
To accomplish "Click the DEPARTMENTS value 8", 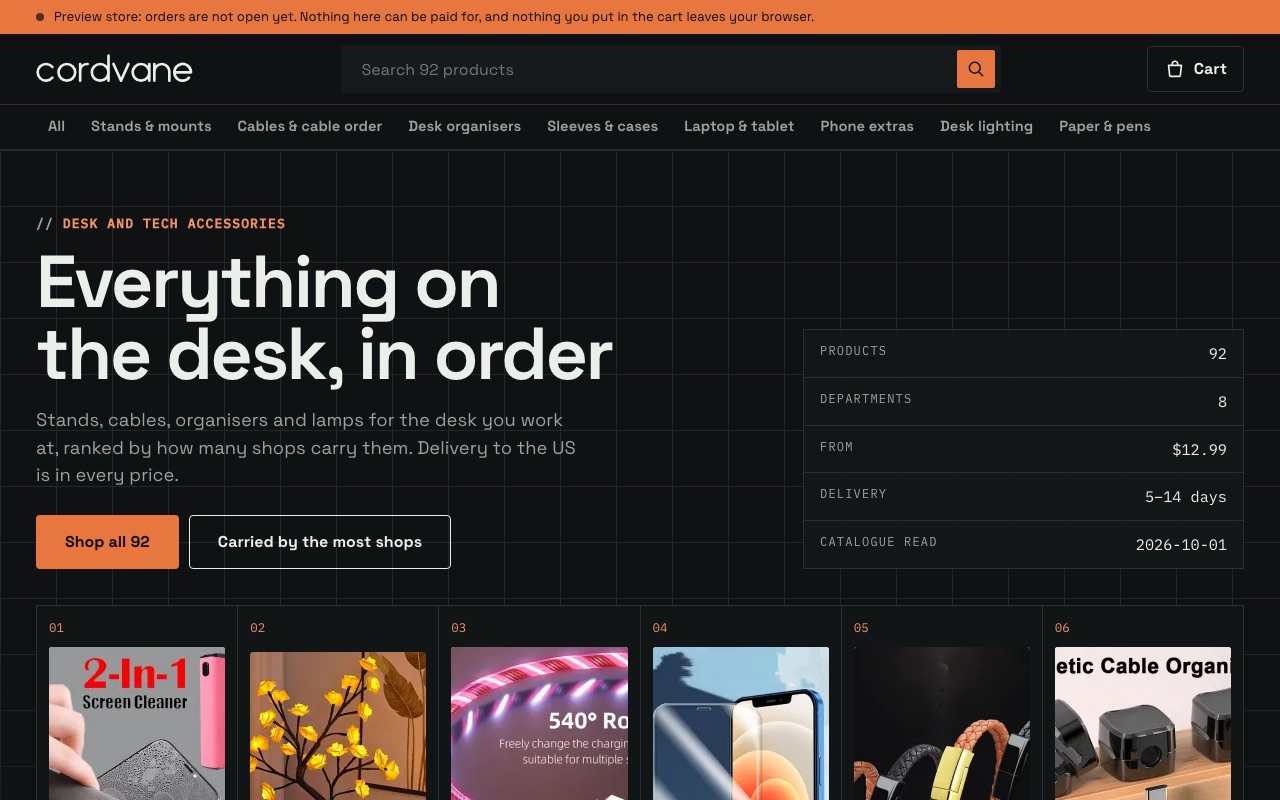I will click(x=1222, y=402).
